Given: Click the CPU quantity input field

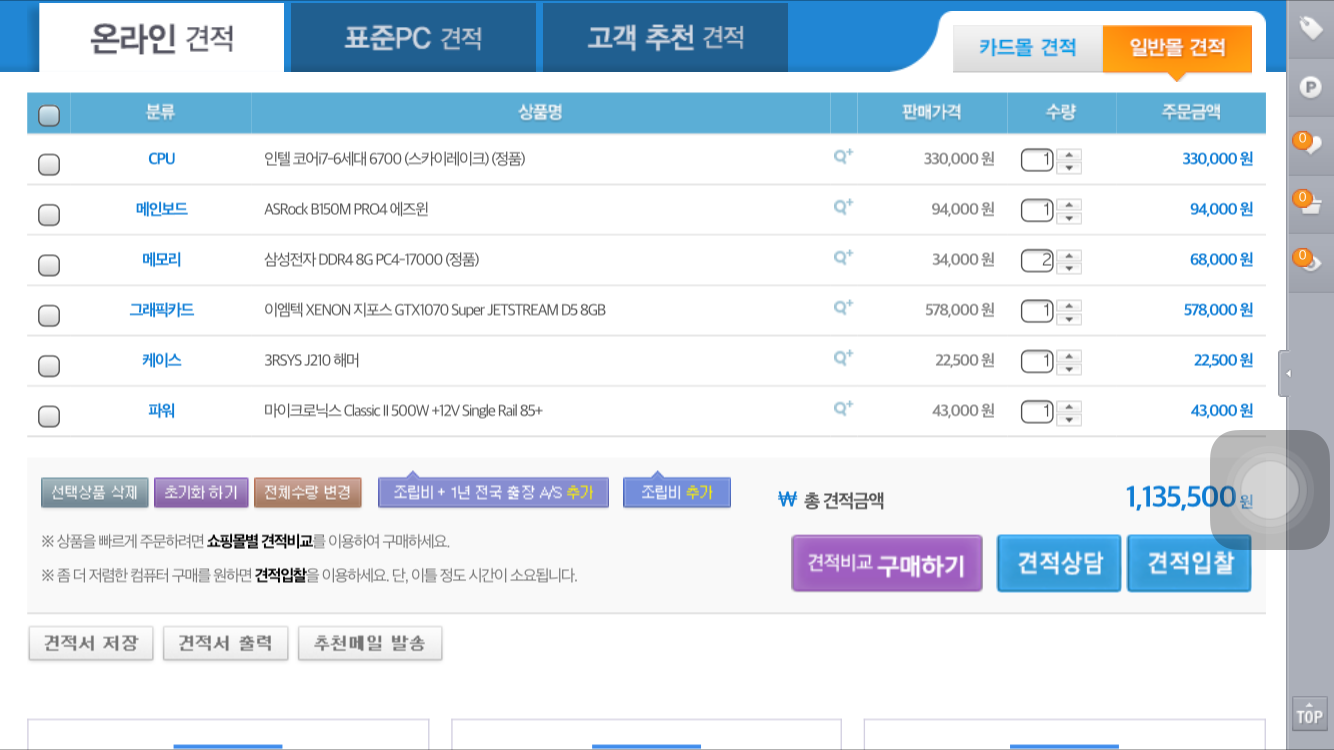Looking at the screenshot, I should (1037, 160).
